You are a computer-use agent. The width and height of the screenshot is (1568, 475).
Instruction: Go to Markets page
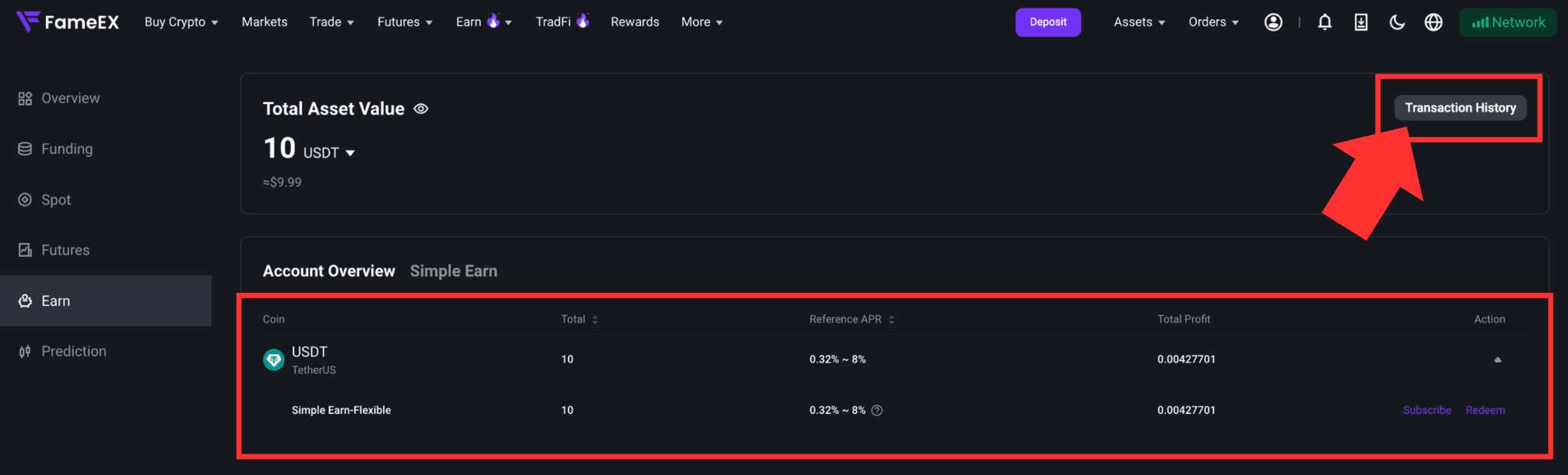pos(264,22)
